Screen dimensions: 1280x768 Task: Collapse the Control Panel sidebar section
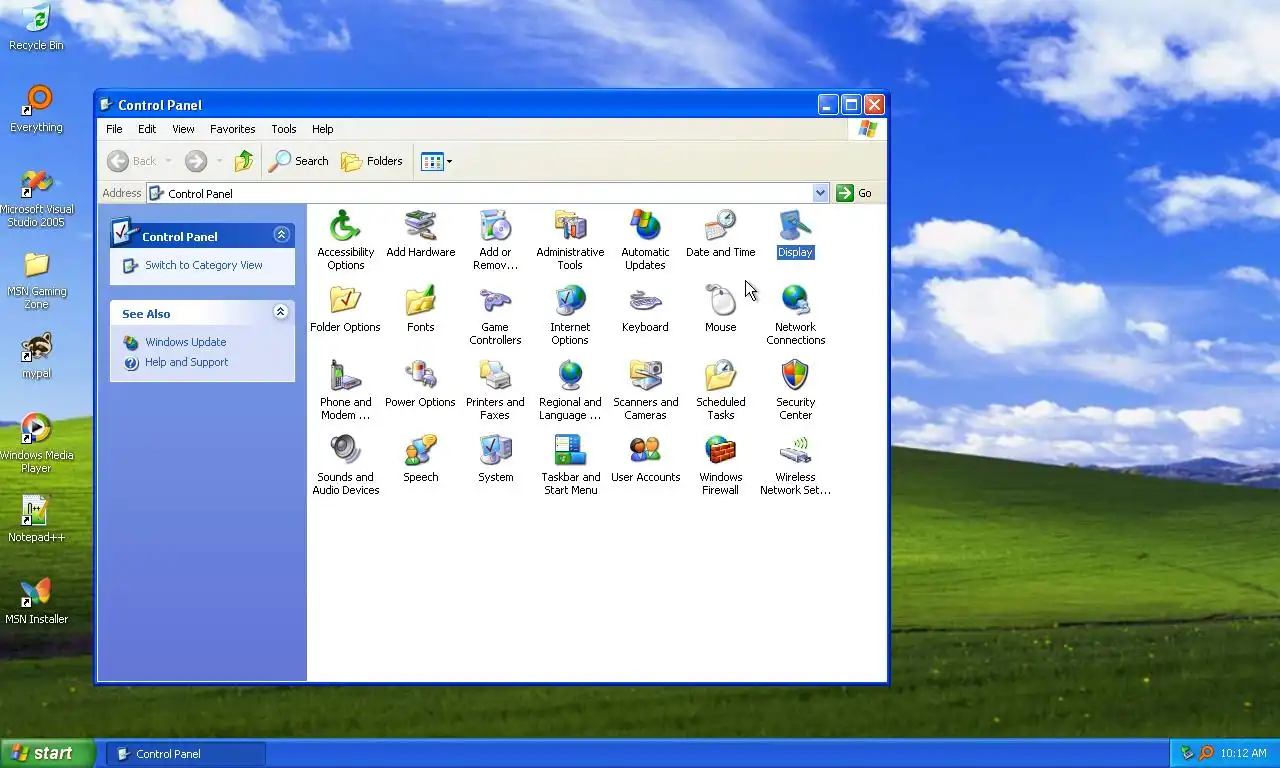point(281,235)
